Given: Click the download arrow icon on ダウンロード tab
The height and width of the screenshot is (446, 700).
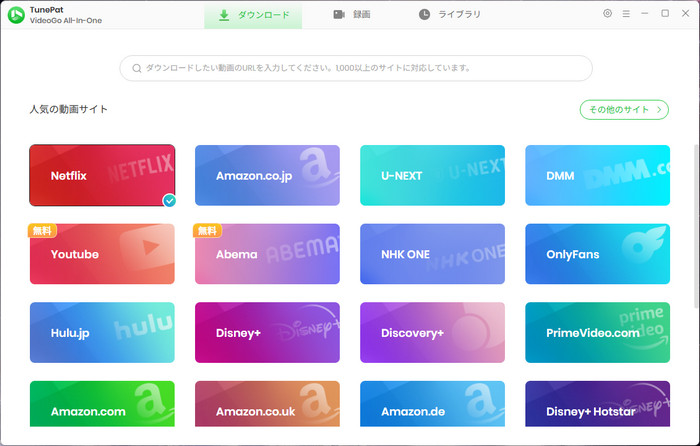Looking at the screenshot, I should 224,15.
